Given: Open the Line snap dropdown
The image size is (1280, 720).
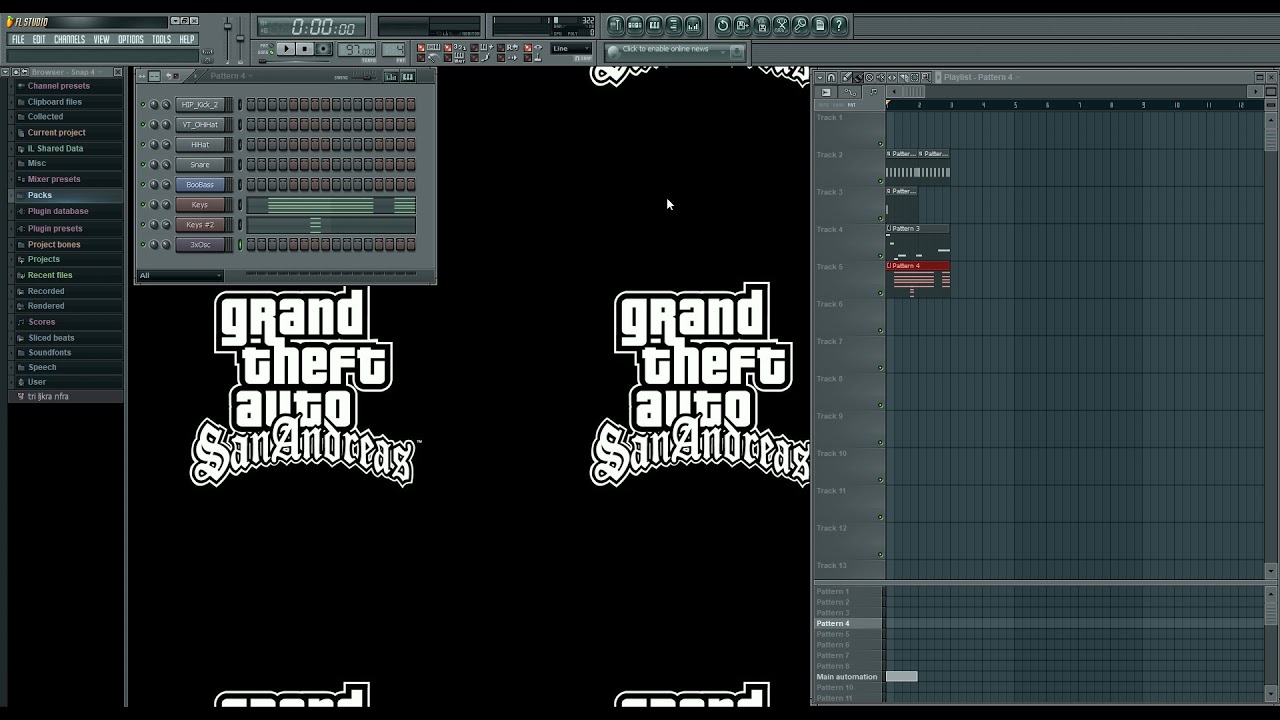Looking at the screenshot, I should pyautogui.click(x=571, y=48).
